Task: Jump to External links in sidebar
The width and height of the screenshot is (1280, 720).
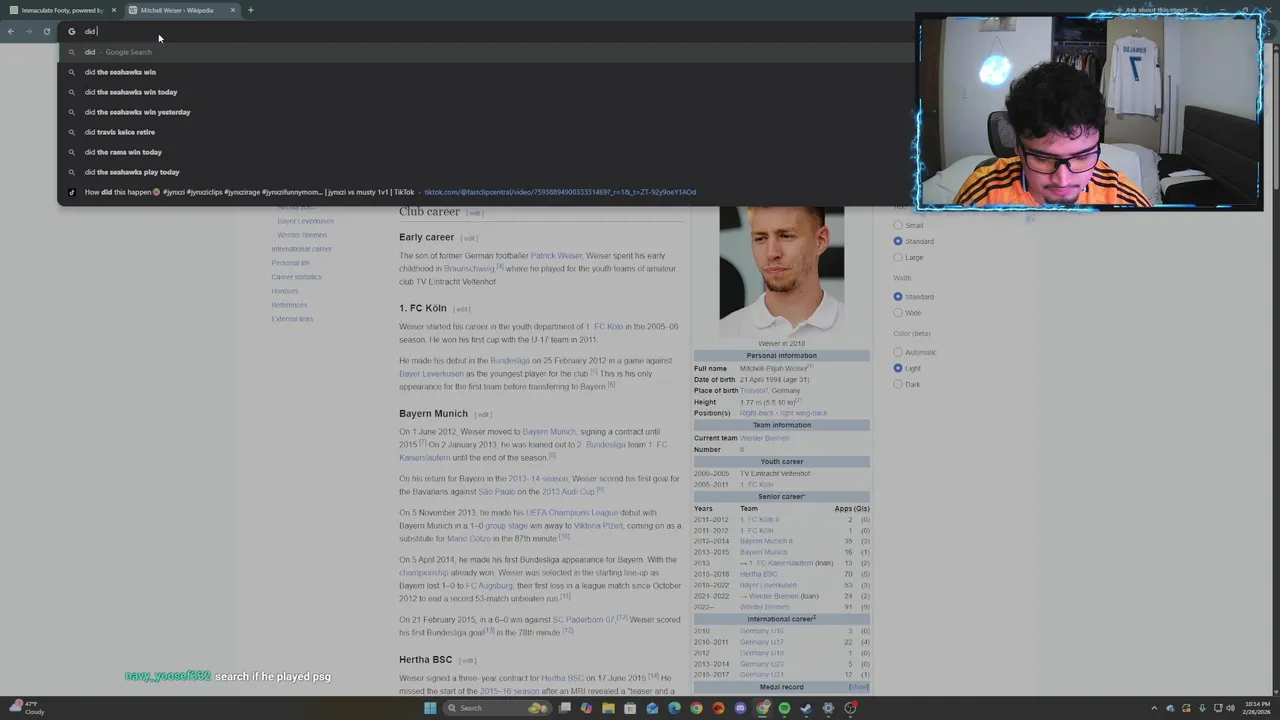Action: tap(292, 319)
